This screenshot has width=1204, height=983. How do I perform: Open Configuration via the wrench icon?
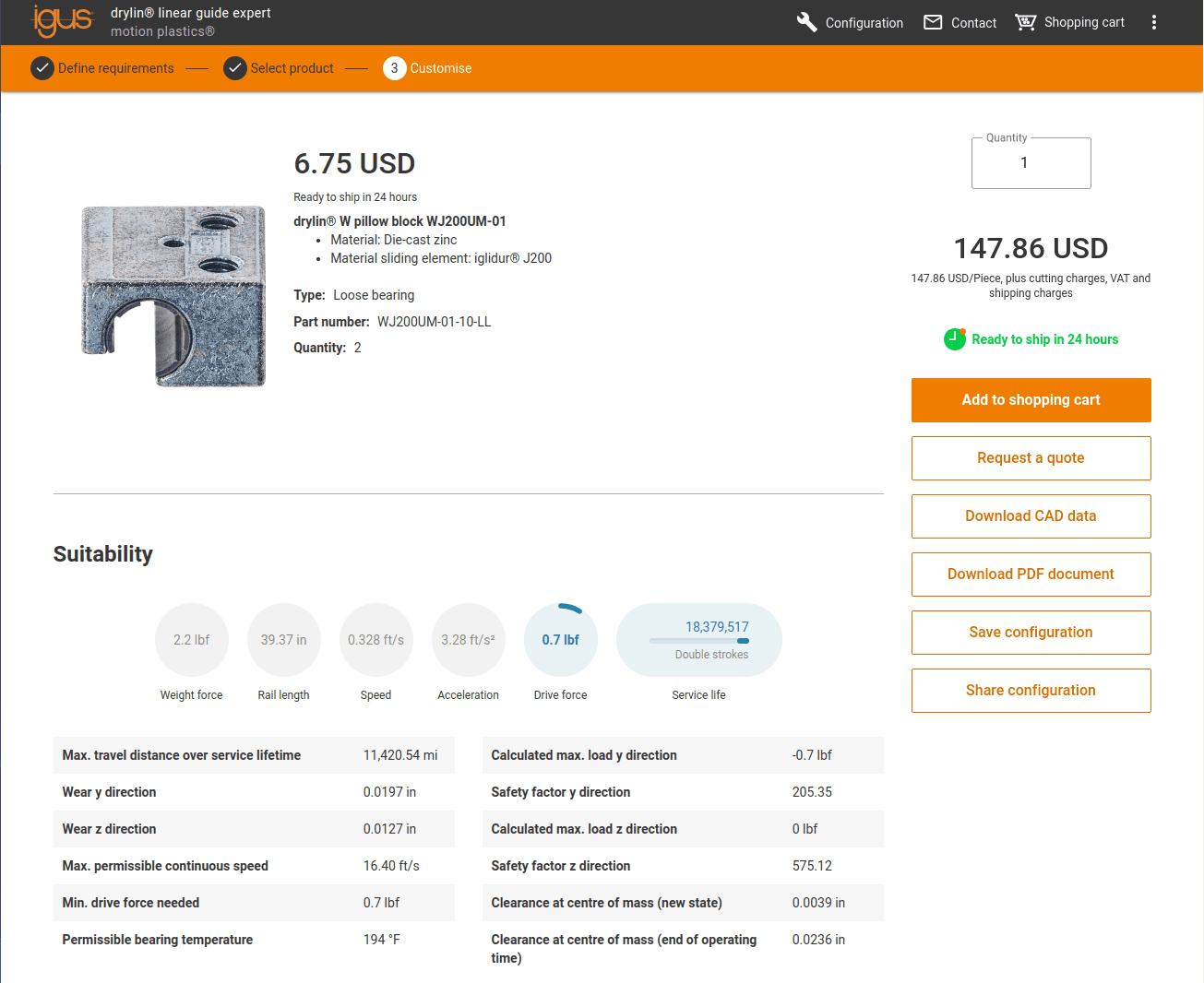[807, 22]
